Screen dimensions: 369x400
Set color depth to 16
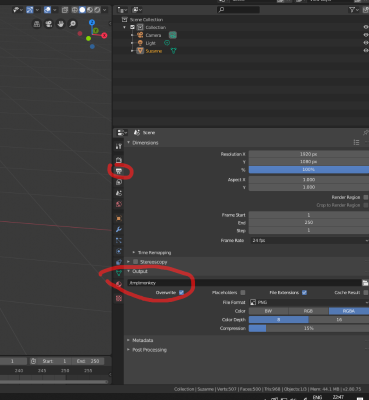[x=339, y=320]
